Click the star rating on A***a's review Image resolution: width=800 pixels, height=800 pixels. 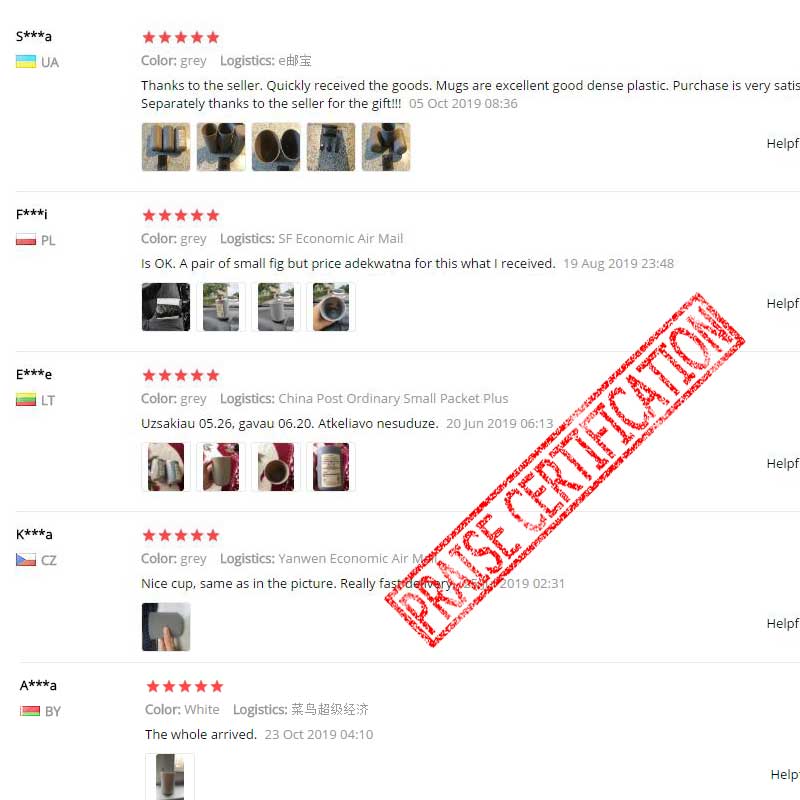click(185, 686)
